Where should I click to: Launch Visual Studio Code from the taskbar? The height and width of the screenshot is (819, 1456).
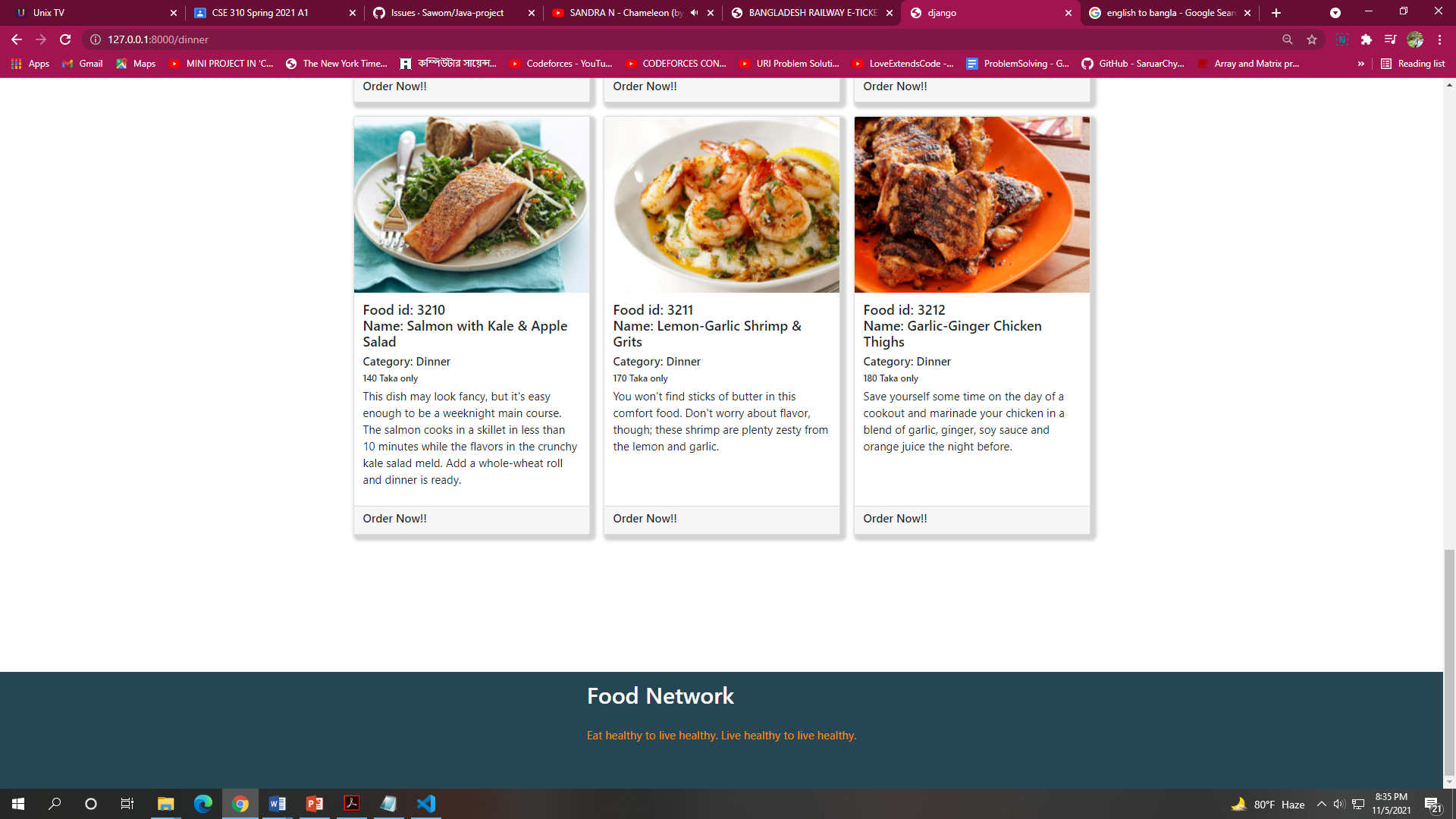tap(425, 803)
